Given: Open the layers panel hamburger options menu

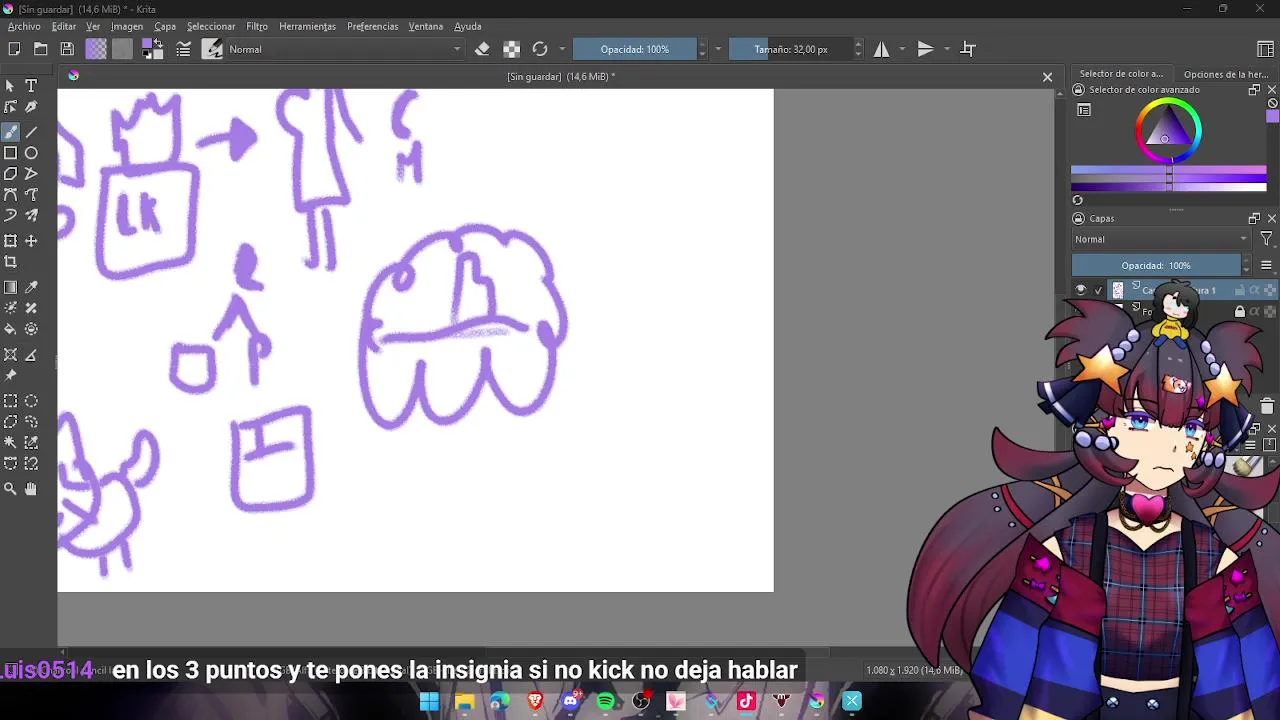Looking at the screenshot, I should click(1266, 265).
